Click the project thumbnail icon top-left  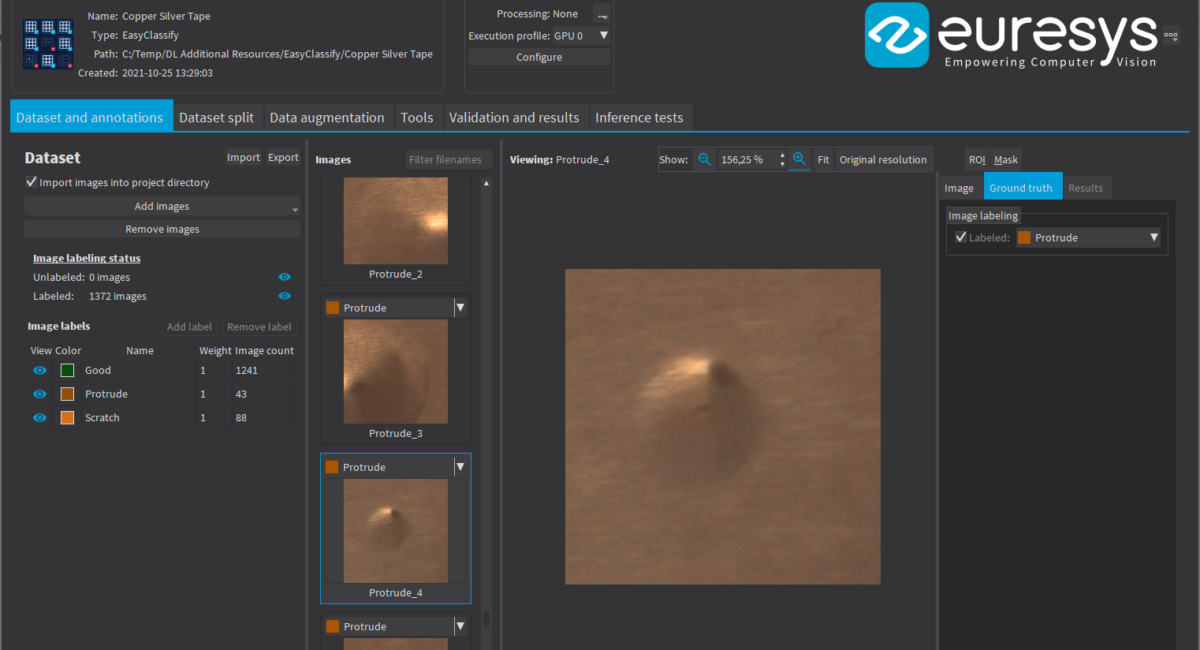point(47,44)
